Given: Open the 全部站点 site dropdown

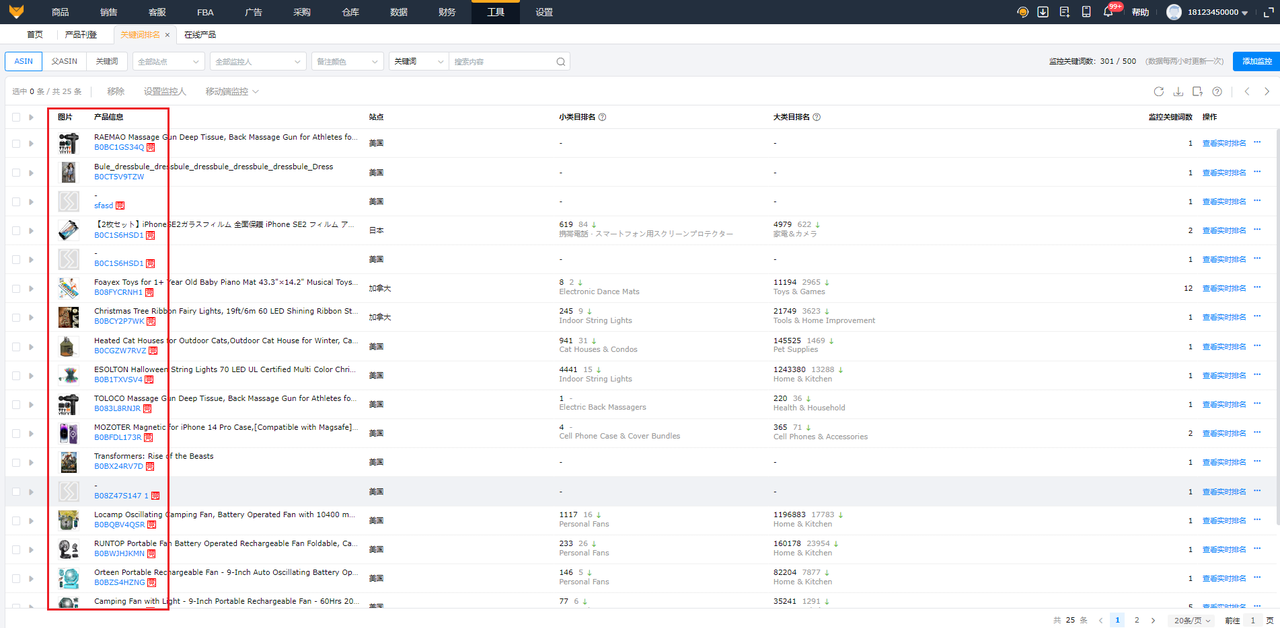Looking at the screenshot, I should (x=167, y=61).
